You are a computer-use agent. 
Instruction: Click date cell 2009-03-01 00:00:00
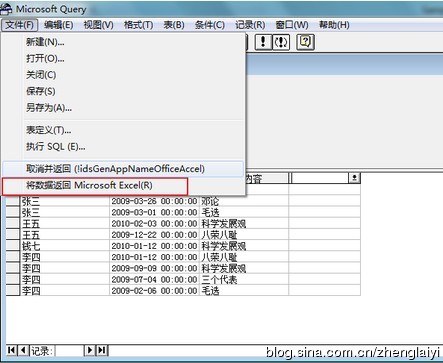pyautogui.click(x=154, y=212)
